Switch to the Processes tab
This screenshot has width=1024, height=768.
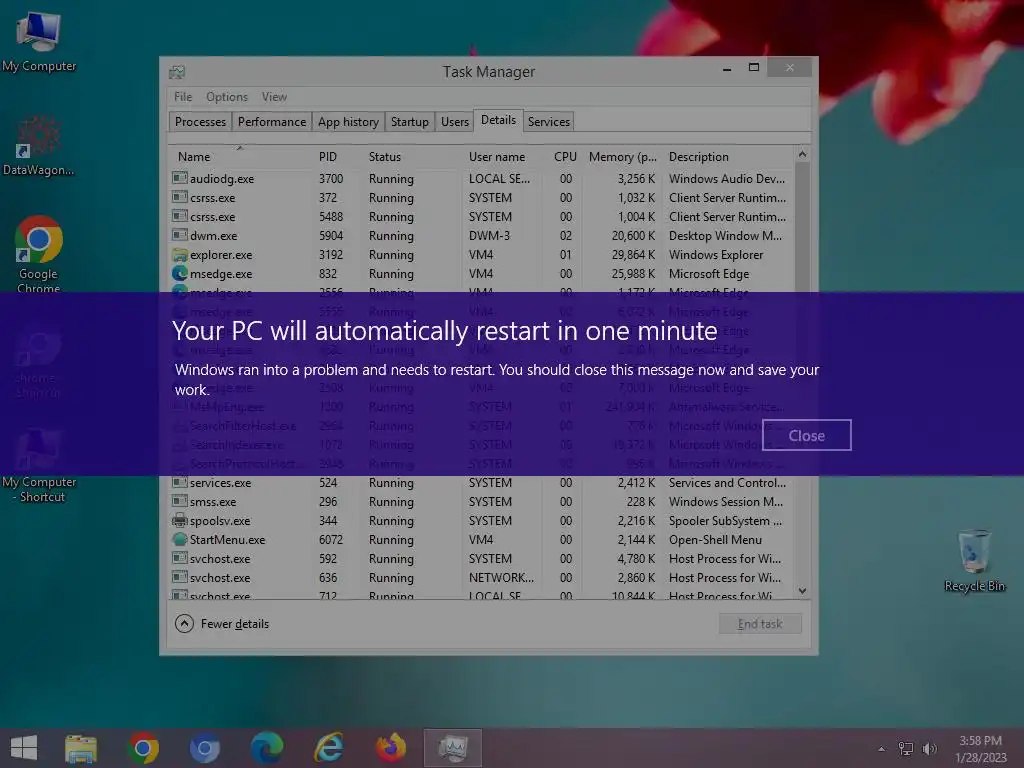[x=200, y=122]
